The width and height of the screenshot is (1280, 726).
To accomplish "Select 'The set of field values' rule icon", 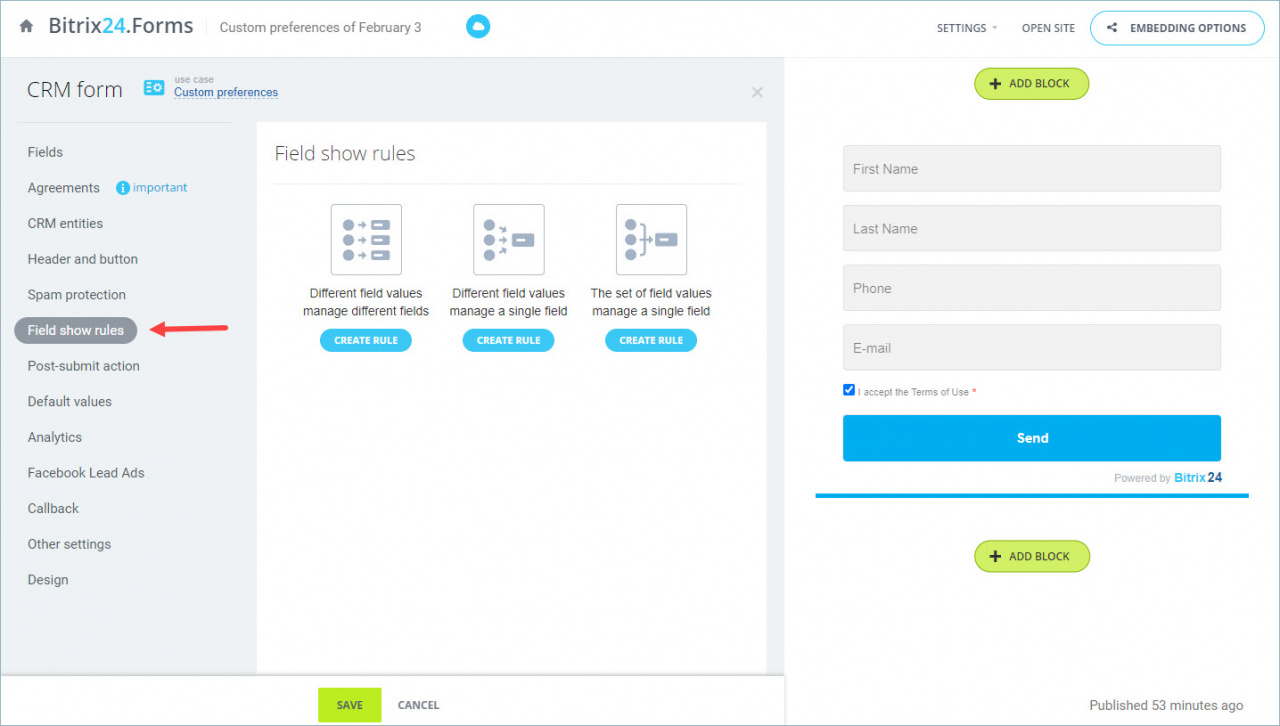I will [651, 240].
